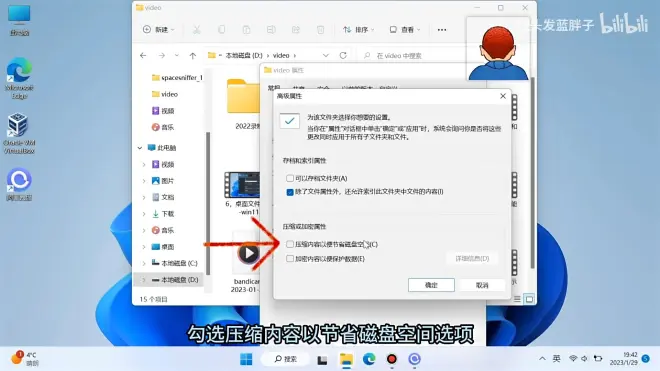Expand 本地磁盘 (C:) tree node
The image size is (660, 371).
point(144,263)
